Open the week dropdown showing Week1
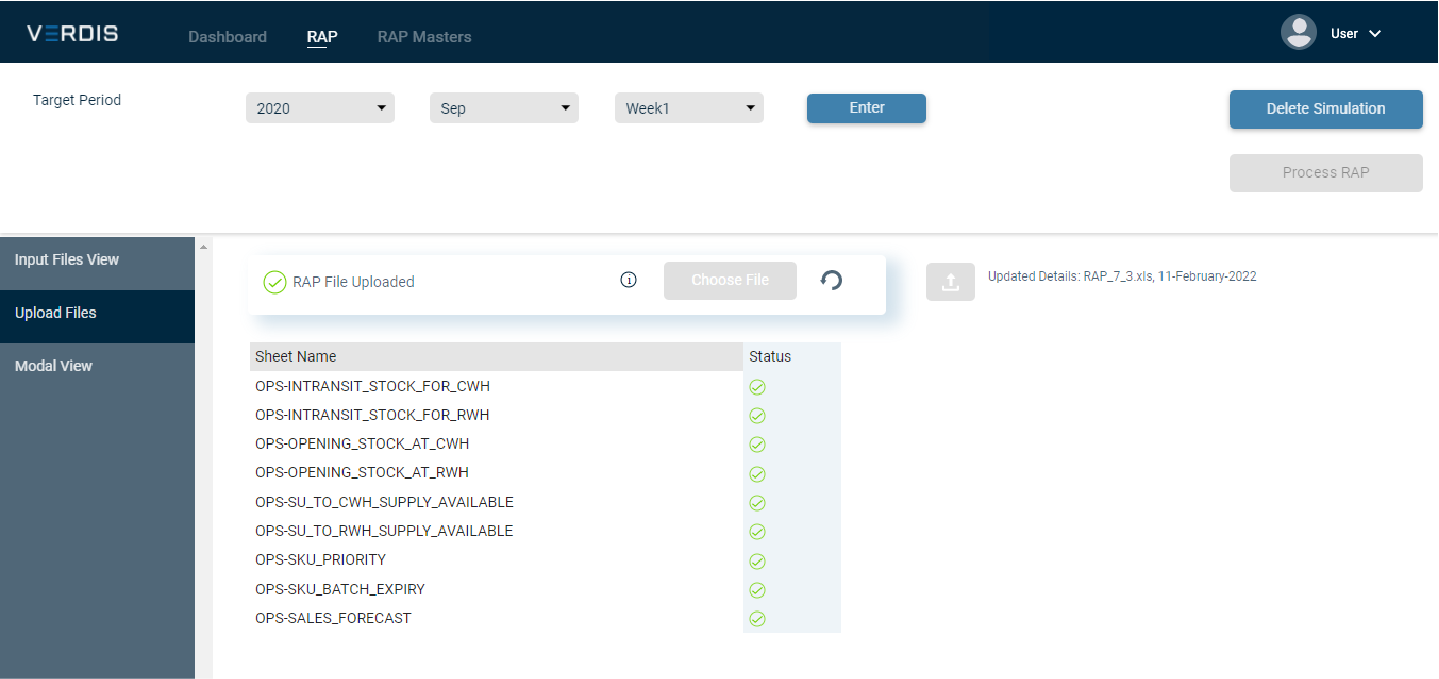Screen dimensions: 1439x679 pyautogui.click(x=689, y=108)
